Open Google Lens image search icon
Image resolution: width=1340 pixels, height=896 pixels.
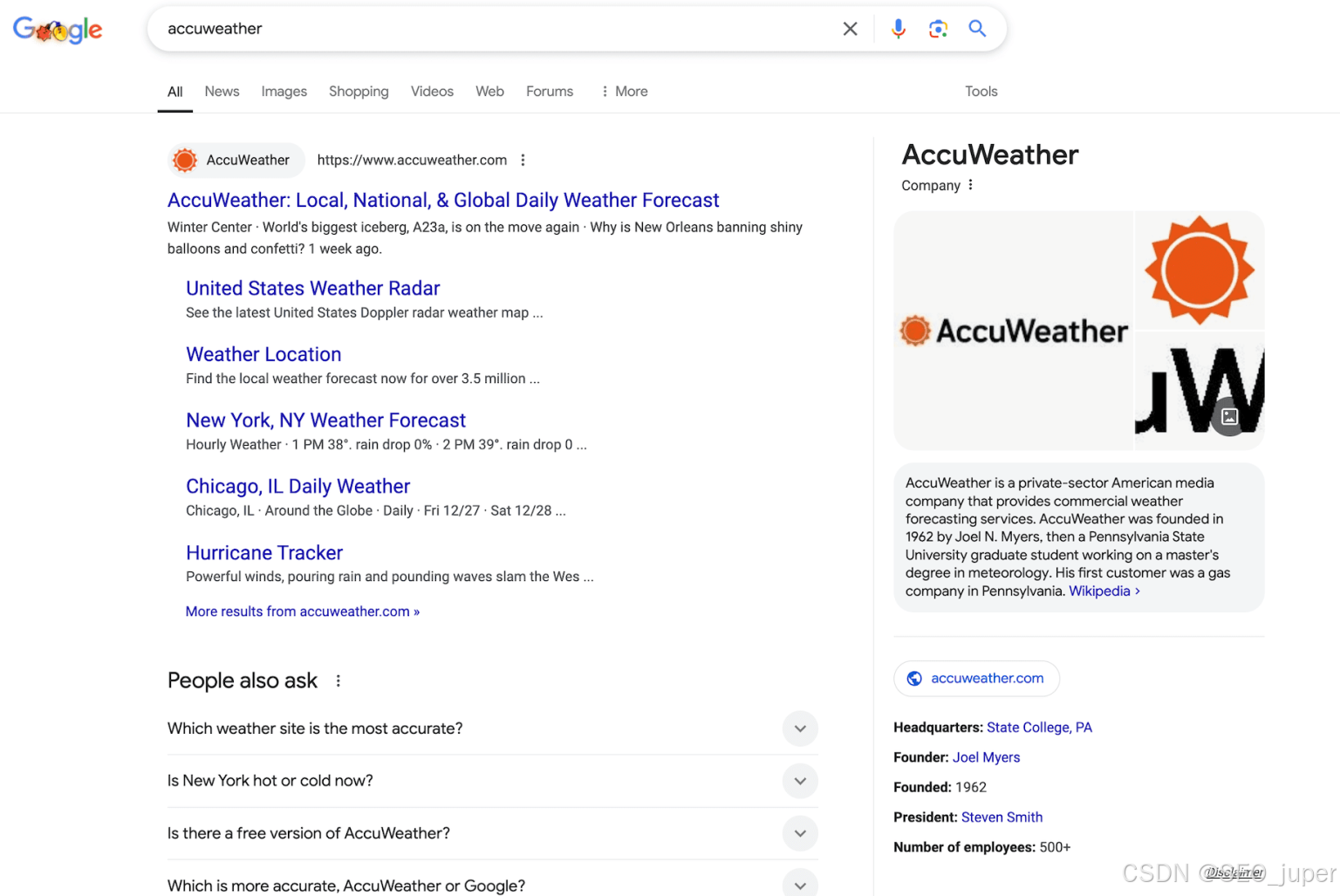(938, 29)
